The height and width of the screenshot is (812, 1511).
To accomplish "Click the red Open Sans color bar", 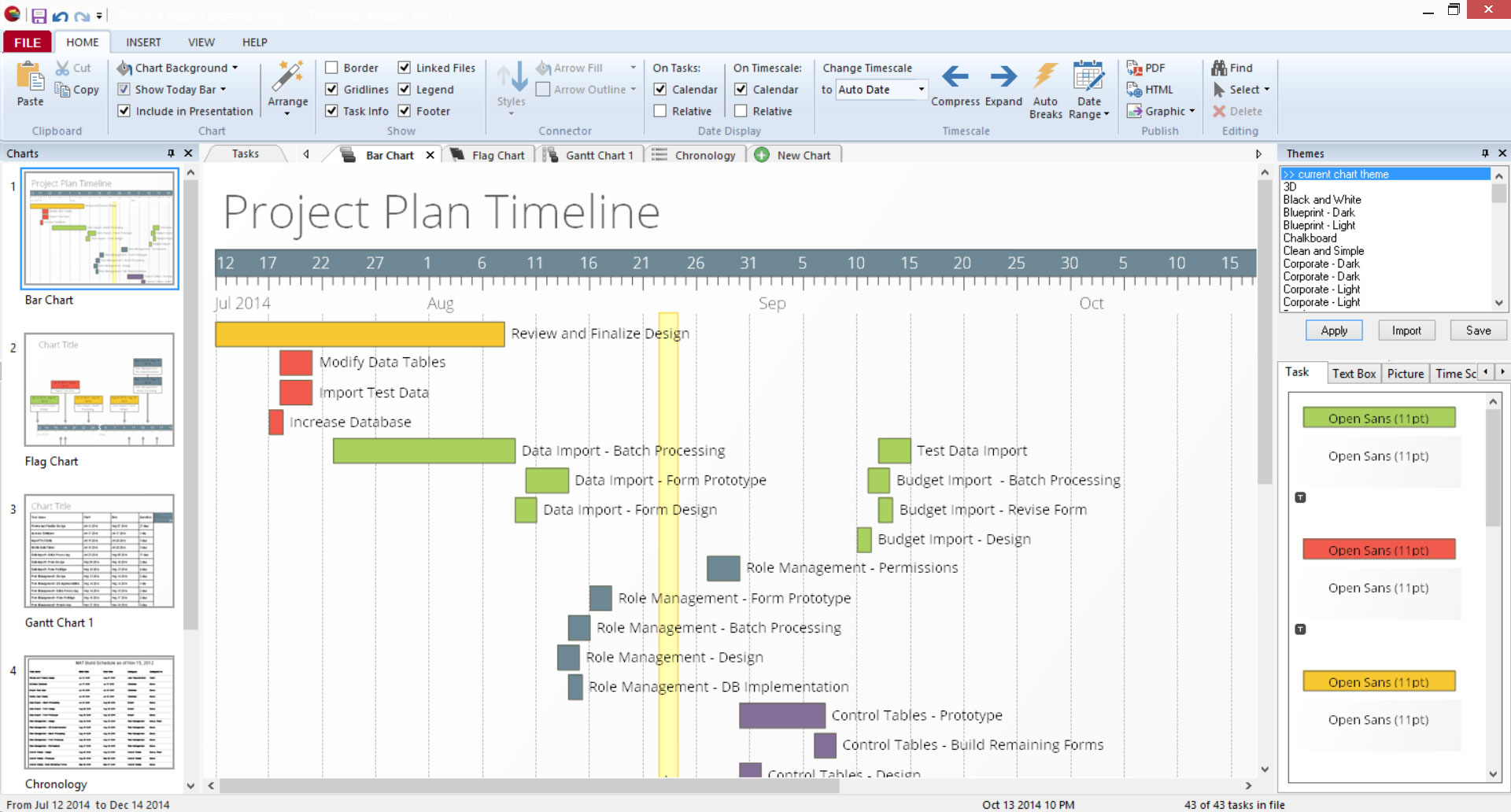I will tap(1378, 549).
